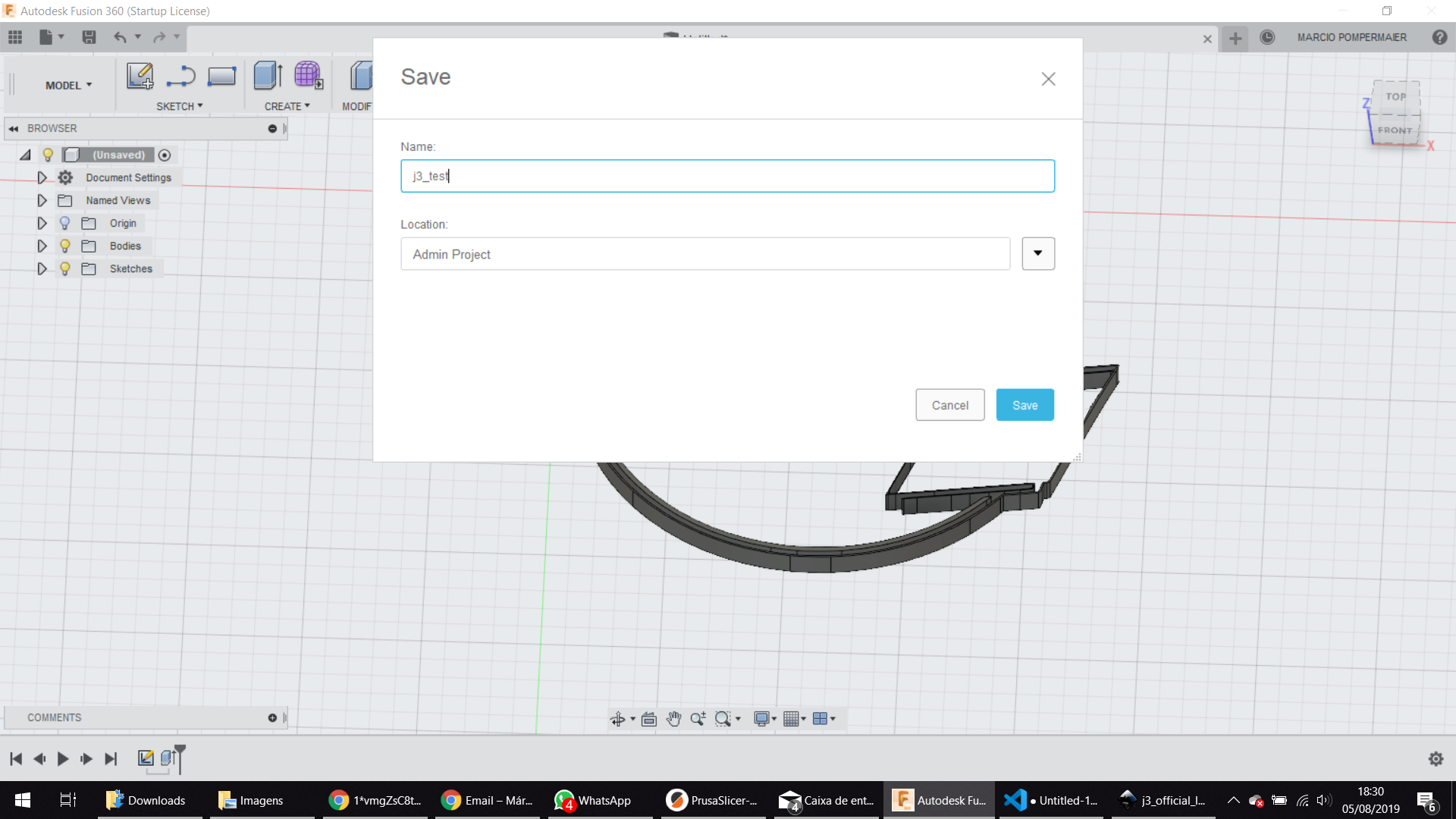
Task: Expand Bodies folder node
Action: tap(42, 246)
